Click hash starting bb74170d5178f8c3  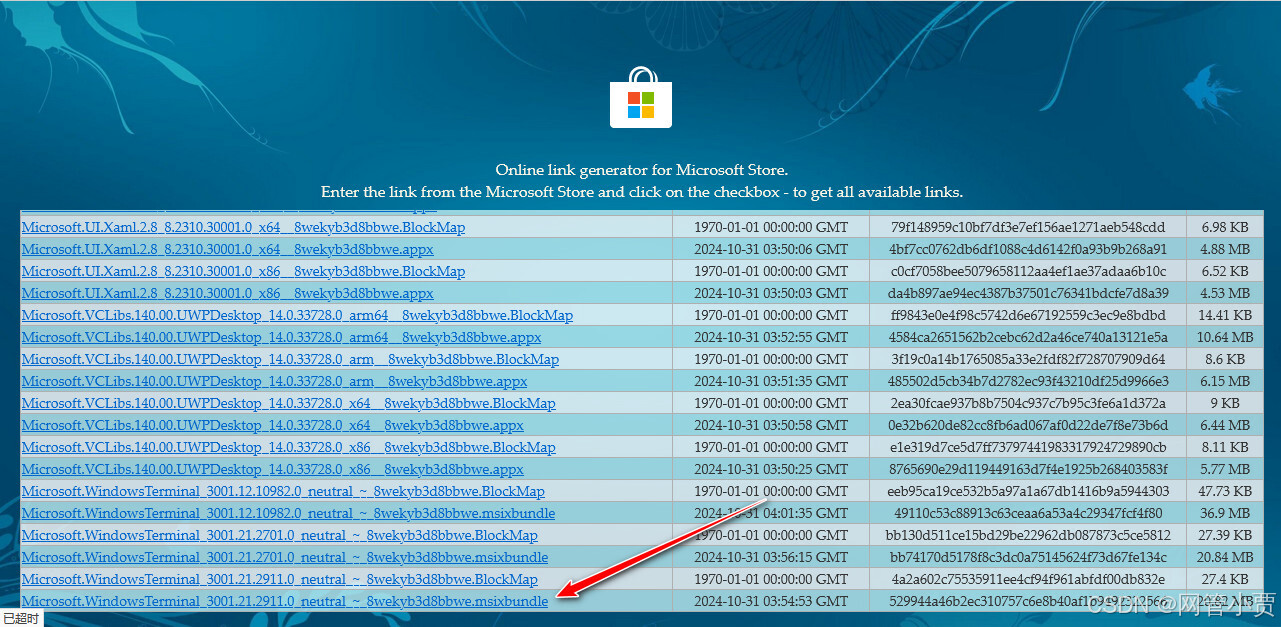pos(1028,557)
